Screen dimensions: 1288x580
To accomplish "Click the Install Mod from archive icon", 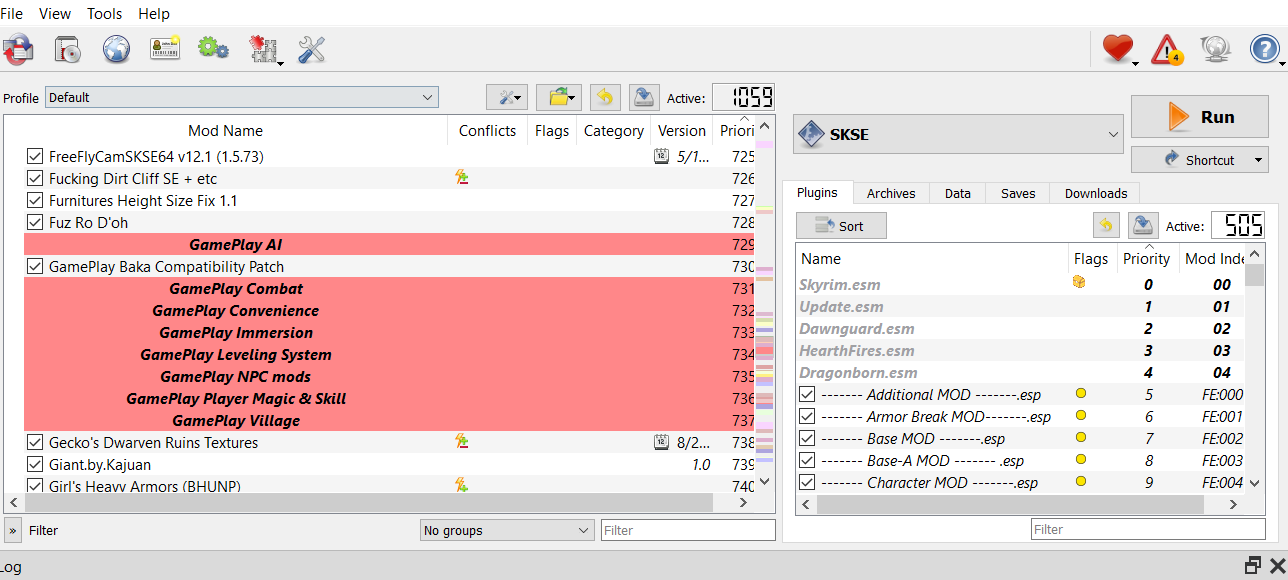I will coord(68,49).
